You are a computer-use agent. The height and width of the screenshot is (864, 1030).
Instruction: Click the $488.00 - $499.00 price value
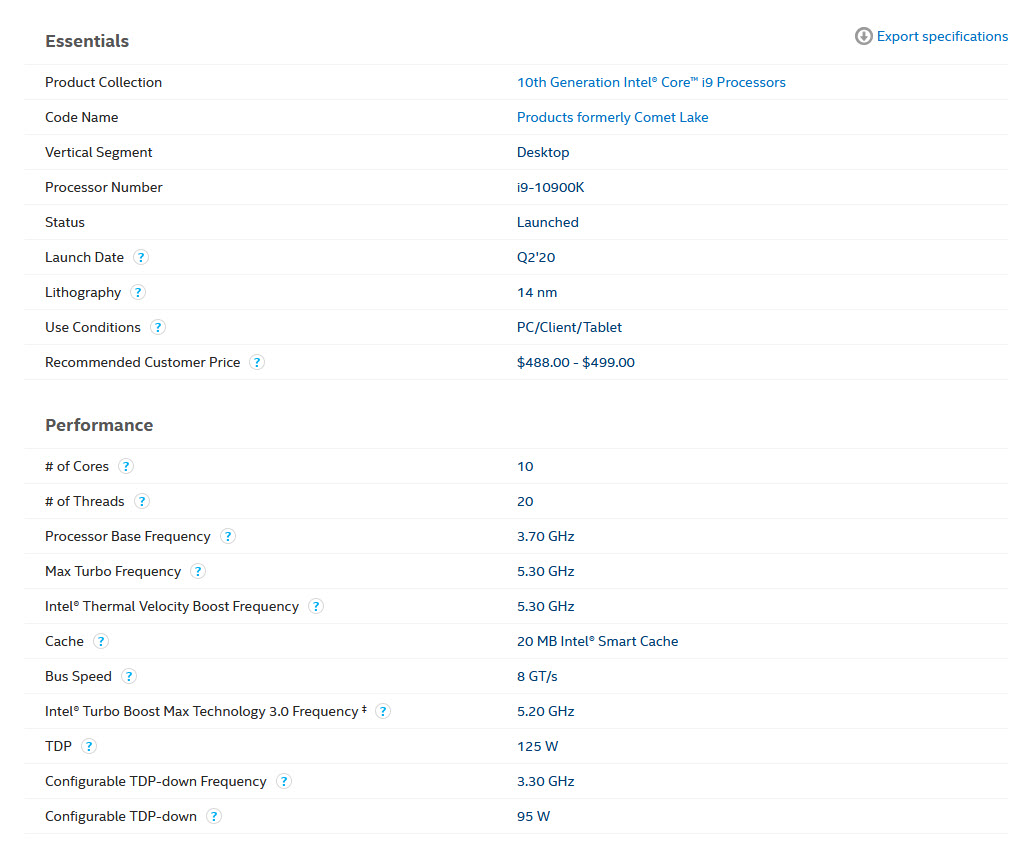(575, 362)
